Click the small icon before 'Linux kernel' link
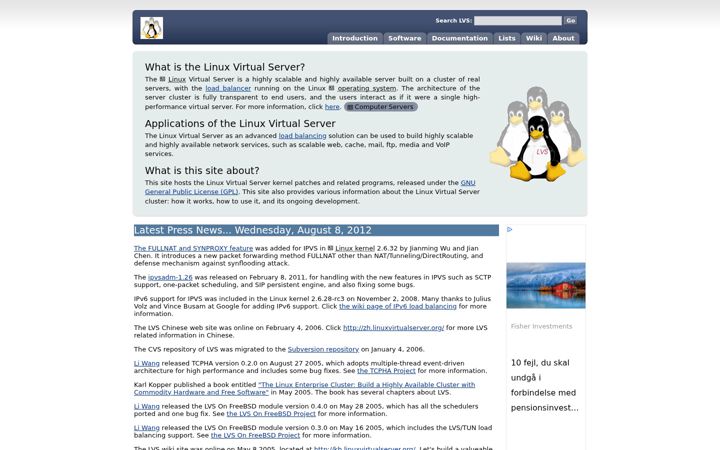This screenshot has height=450, width=720. tap(330, 248)
